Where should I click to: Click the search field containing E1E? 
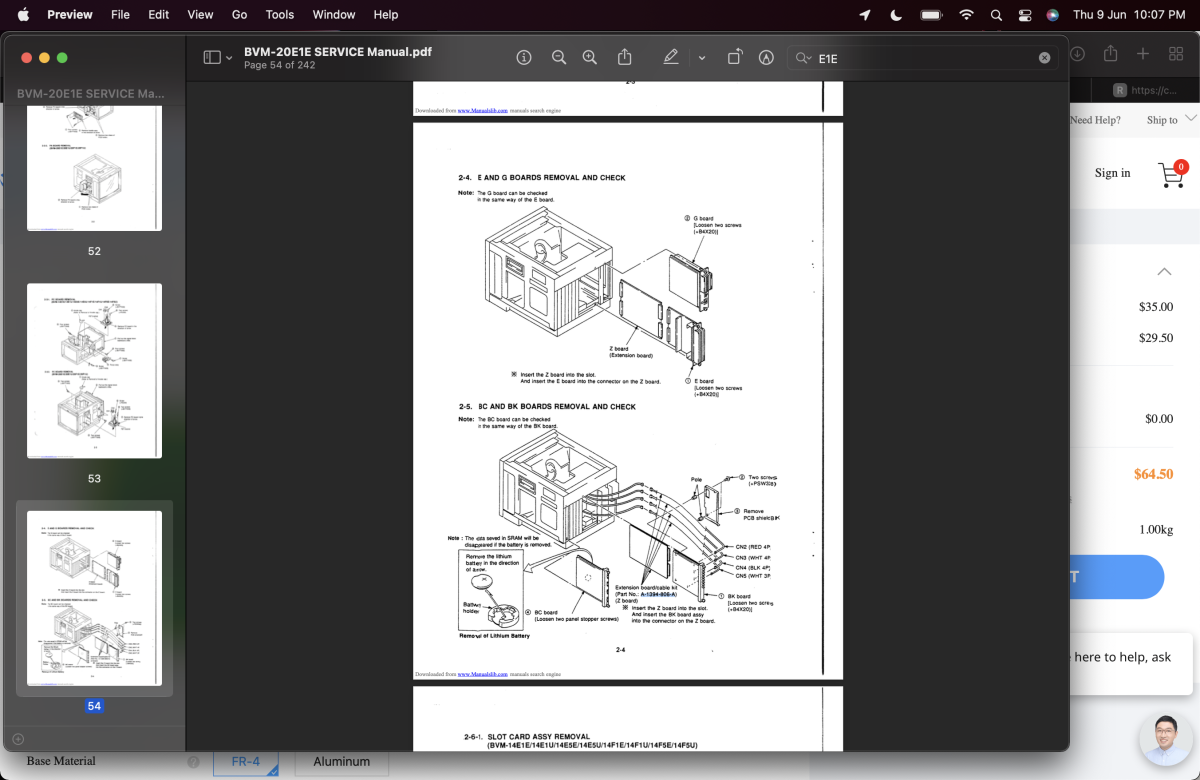coord(923,58)
